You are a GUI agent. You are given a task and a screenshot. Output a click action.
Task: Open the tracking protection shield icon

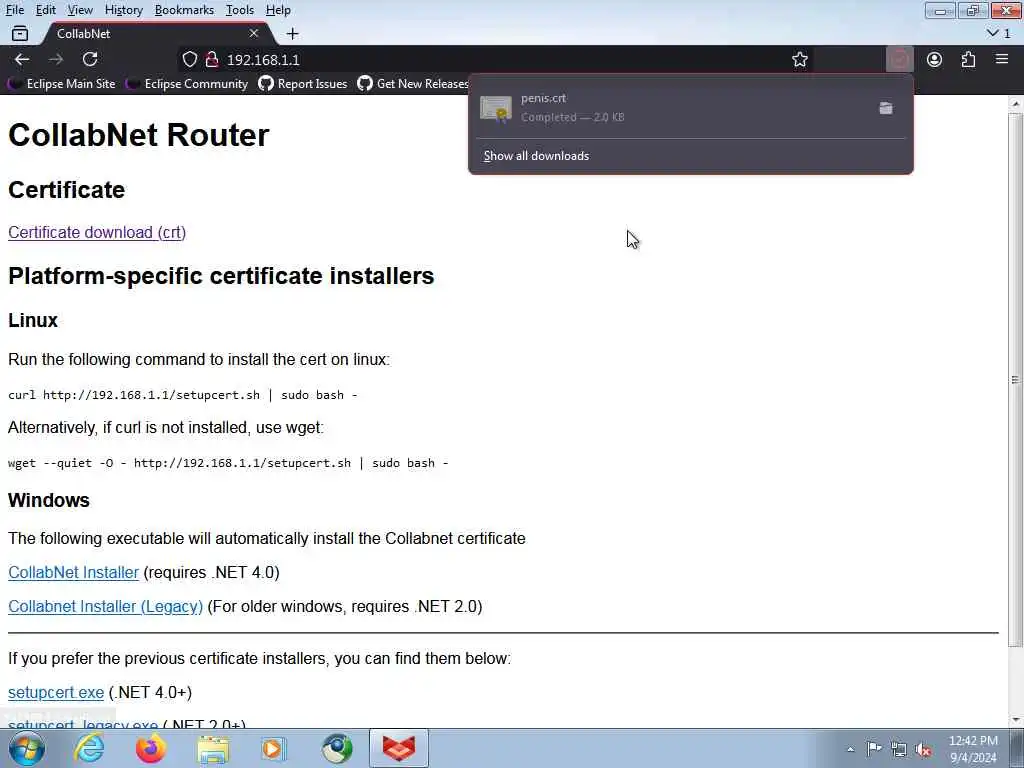(x=189, y=59)
